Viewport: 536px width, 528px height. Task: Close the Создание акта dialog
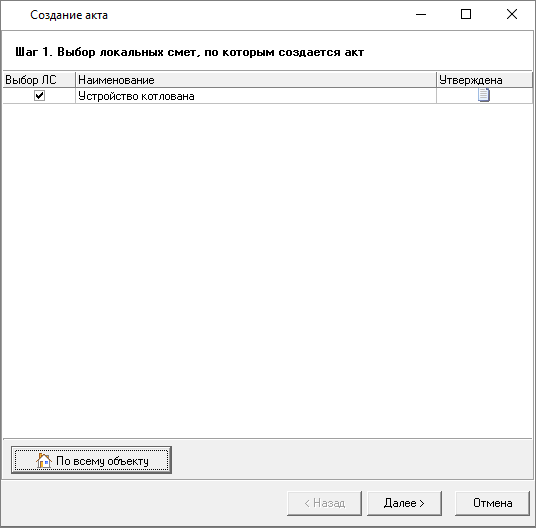pos(512,15)
